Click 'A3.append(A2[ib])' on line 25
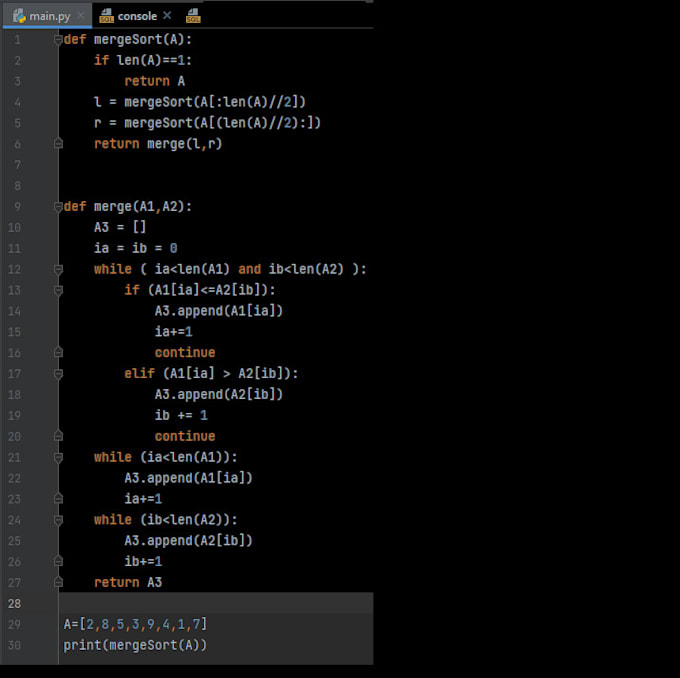This screenshot has width=680, height=678. (x=189, y=540)
